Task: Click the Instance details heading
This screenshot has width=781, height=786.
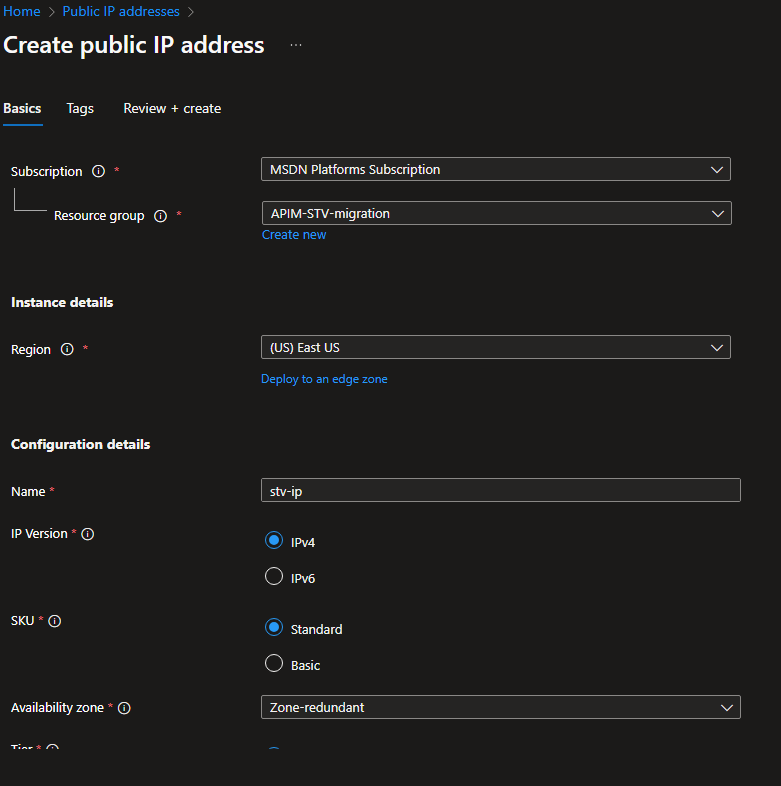Action: click(x=62, y=302)
